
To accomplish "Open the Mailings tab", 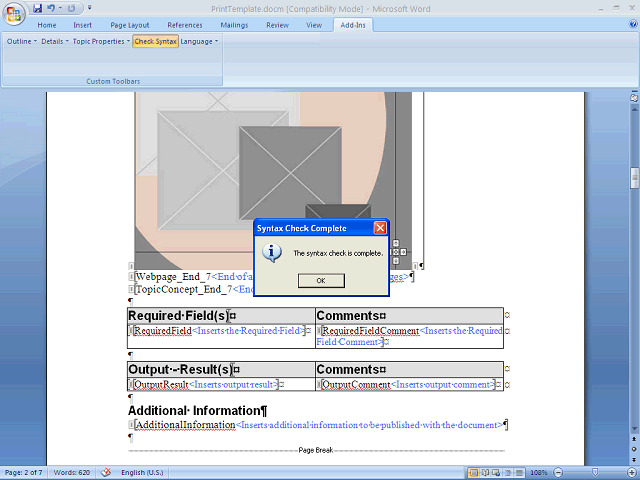I will pyautogui.click(x=234, y=25).
